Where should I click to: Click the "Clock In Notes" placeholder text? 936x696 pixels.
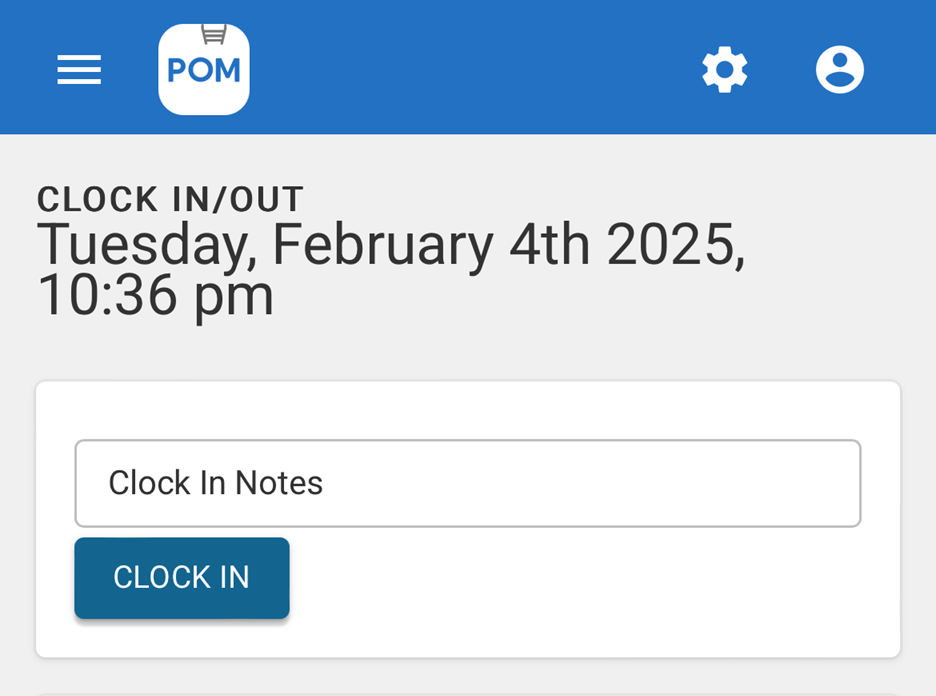pyautogui.click(x=216, y=483)
